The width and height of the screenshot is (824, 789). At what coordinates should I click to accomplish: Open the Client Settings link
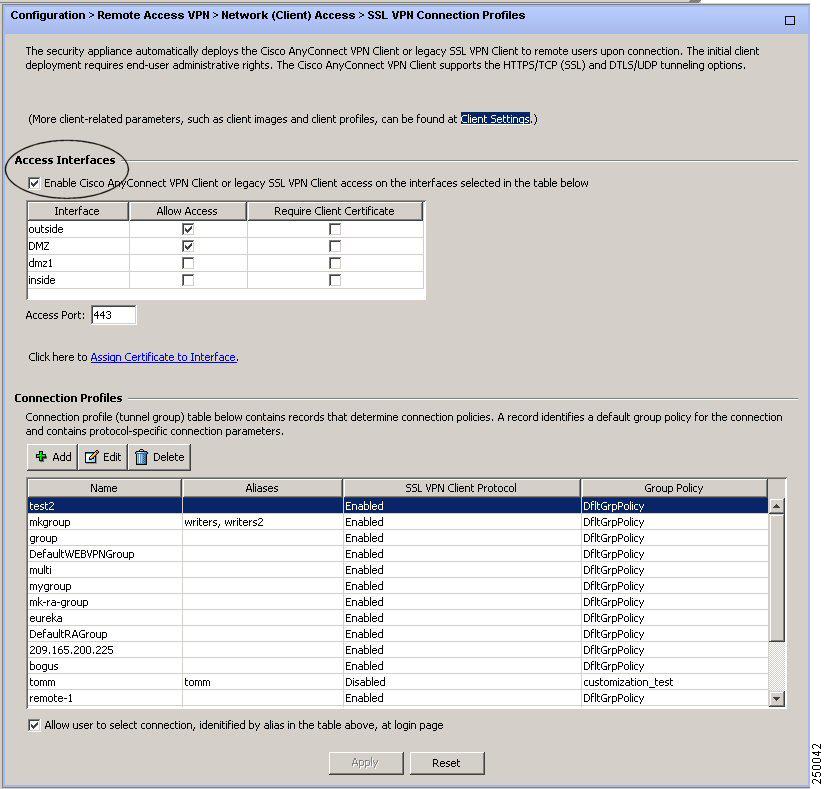[495, 119]
